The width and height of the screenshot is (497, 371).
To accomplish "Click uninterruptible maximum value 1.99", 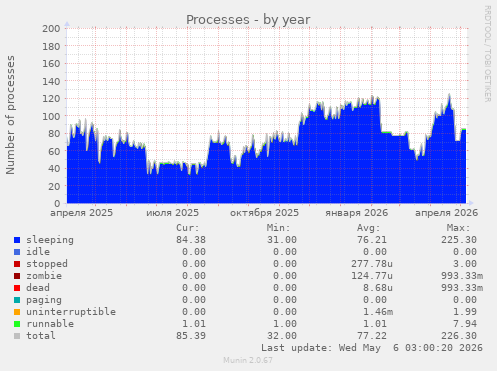I will click(x=465, y=312).
